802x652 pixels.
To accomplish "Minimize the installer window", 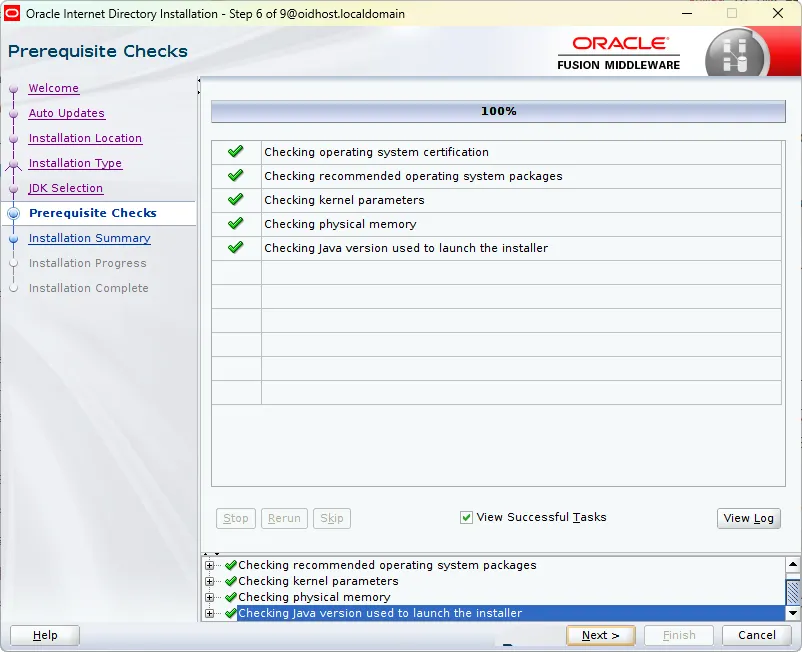I will (687, 13).
